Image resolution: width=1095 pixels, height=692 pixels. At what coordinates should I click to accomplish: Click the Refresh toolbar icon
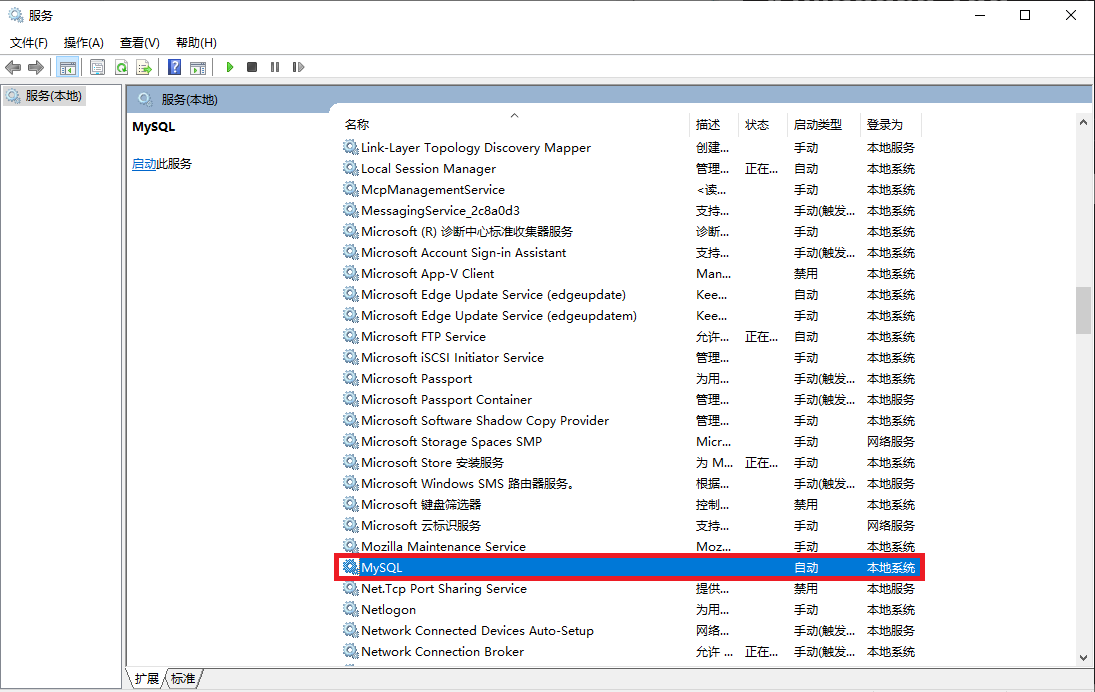(121, 67)
